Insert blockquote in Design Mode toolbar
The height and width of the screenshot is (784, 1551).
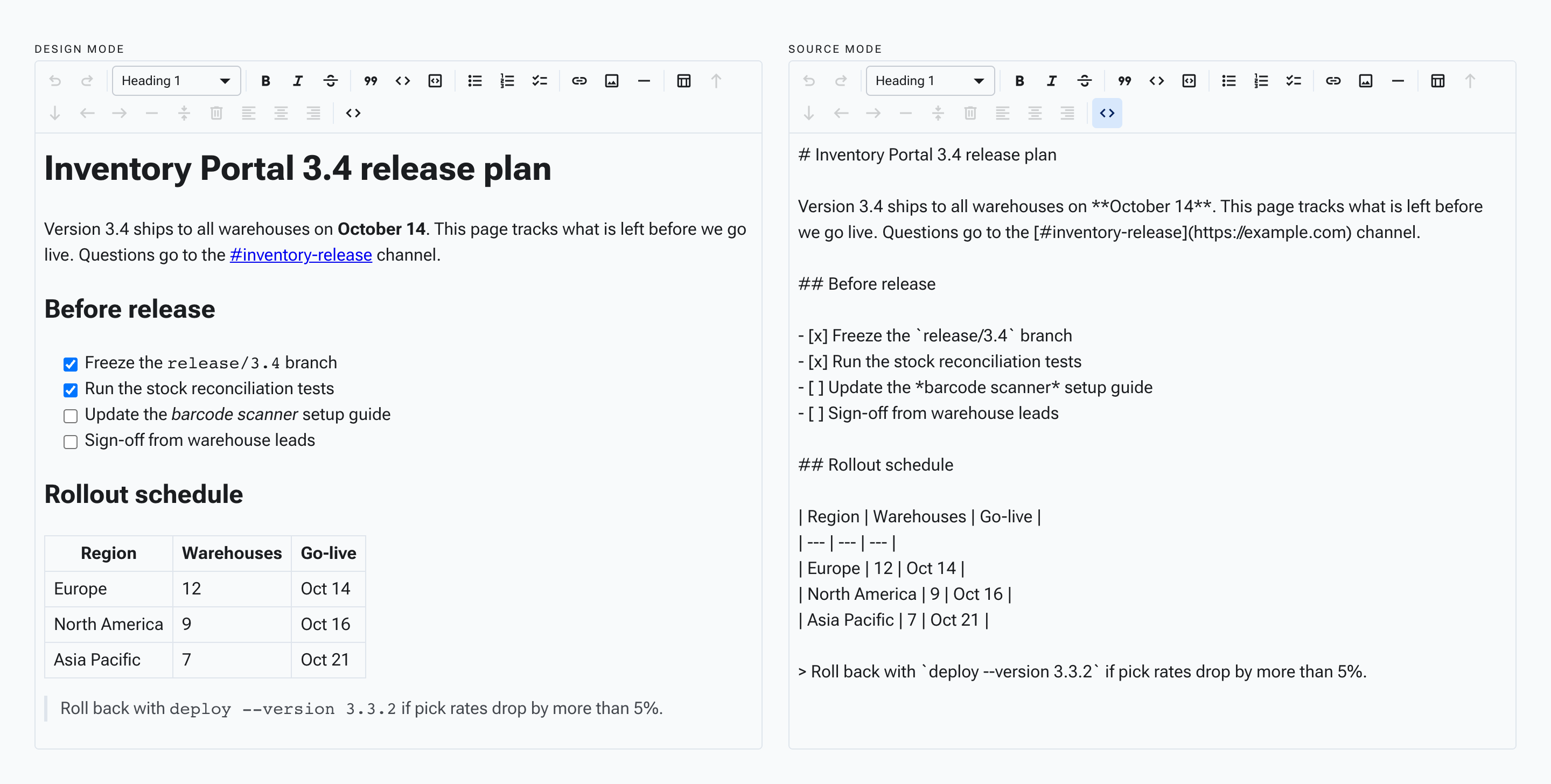coord(371,81)
